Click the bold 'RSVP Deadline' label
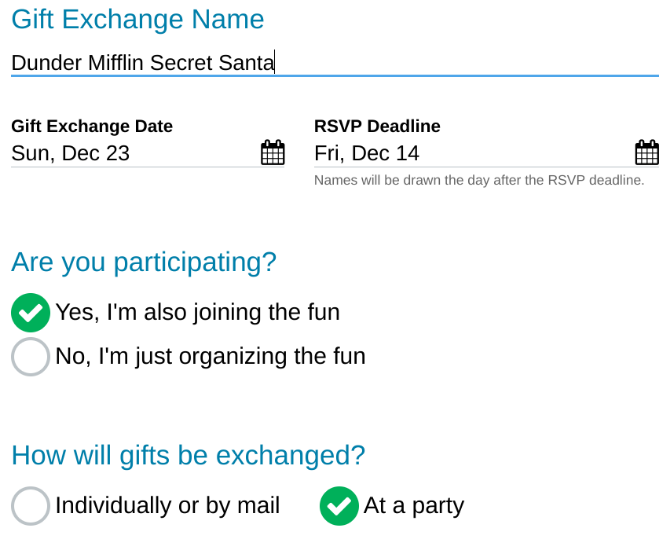Viewport: 670px width, 539px height. click(x=377, y=126)
